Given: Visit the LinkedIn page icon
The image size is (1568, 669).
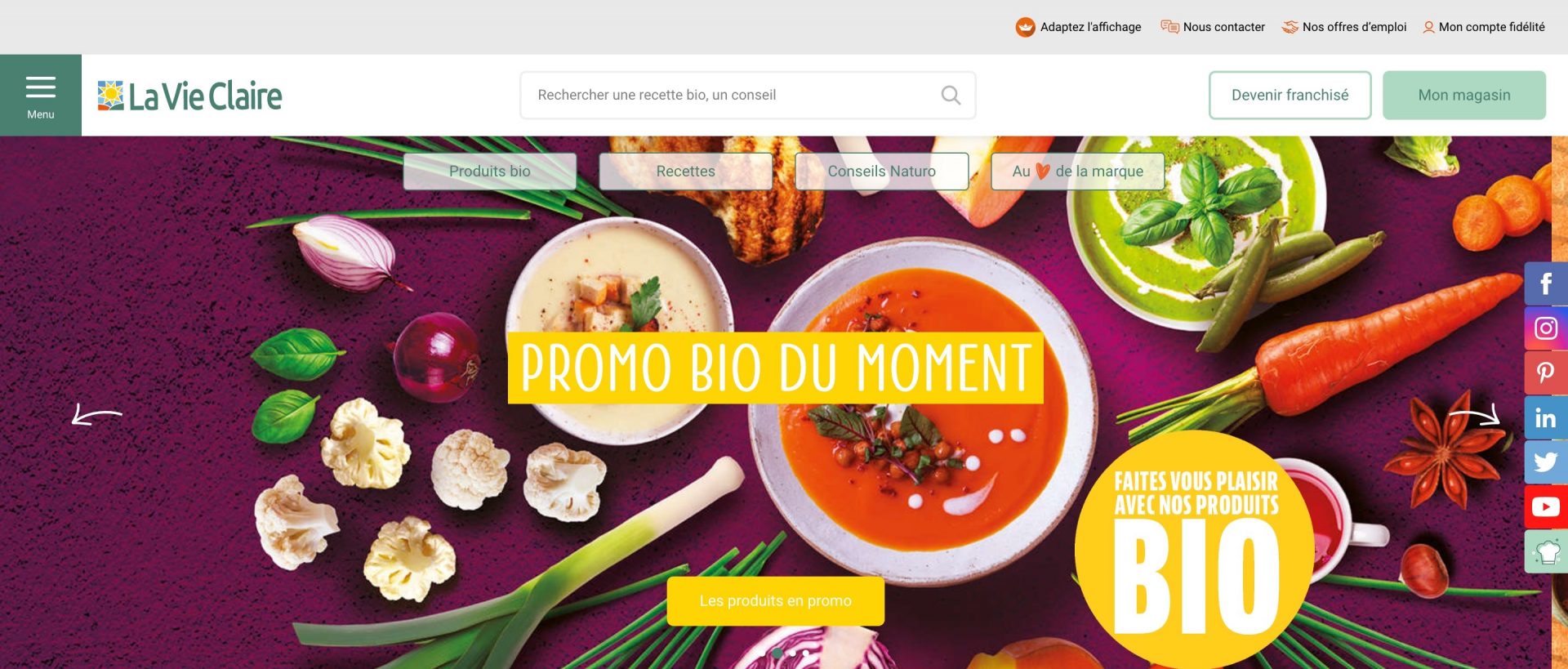Looking at the screenshot, I should click(1546, 418).
